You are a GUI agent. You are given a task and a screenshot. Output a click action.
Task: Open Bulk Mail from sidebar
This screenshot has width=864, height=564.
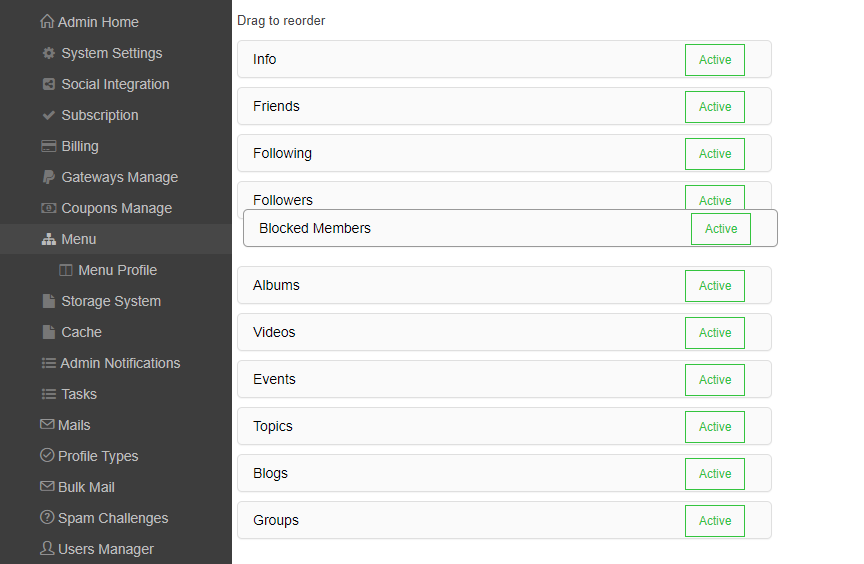[77, 487]
